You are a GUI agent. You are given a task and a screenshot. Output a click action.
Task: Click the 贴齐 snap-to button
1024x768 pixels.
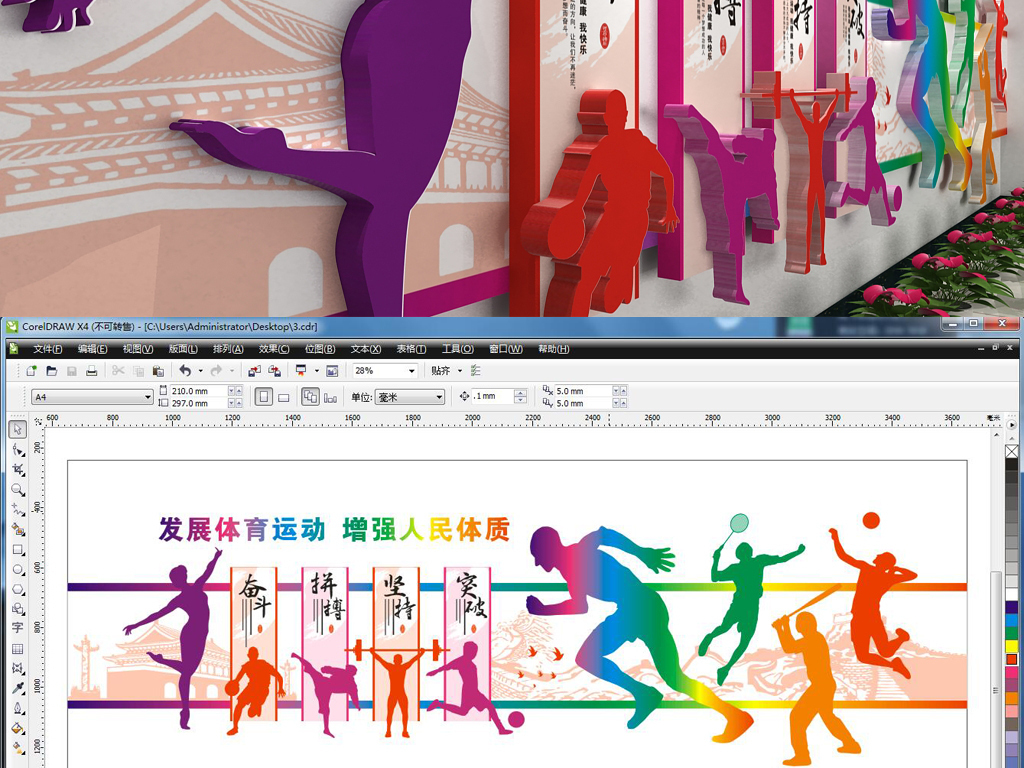pyautogui.click(x=441, y=371)
